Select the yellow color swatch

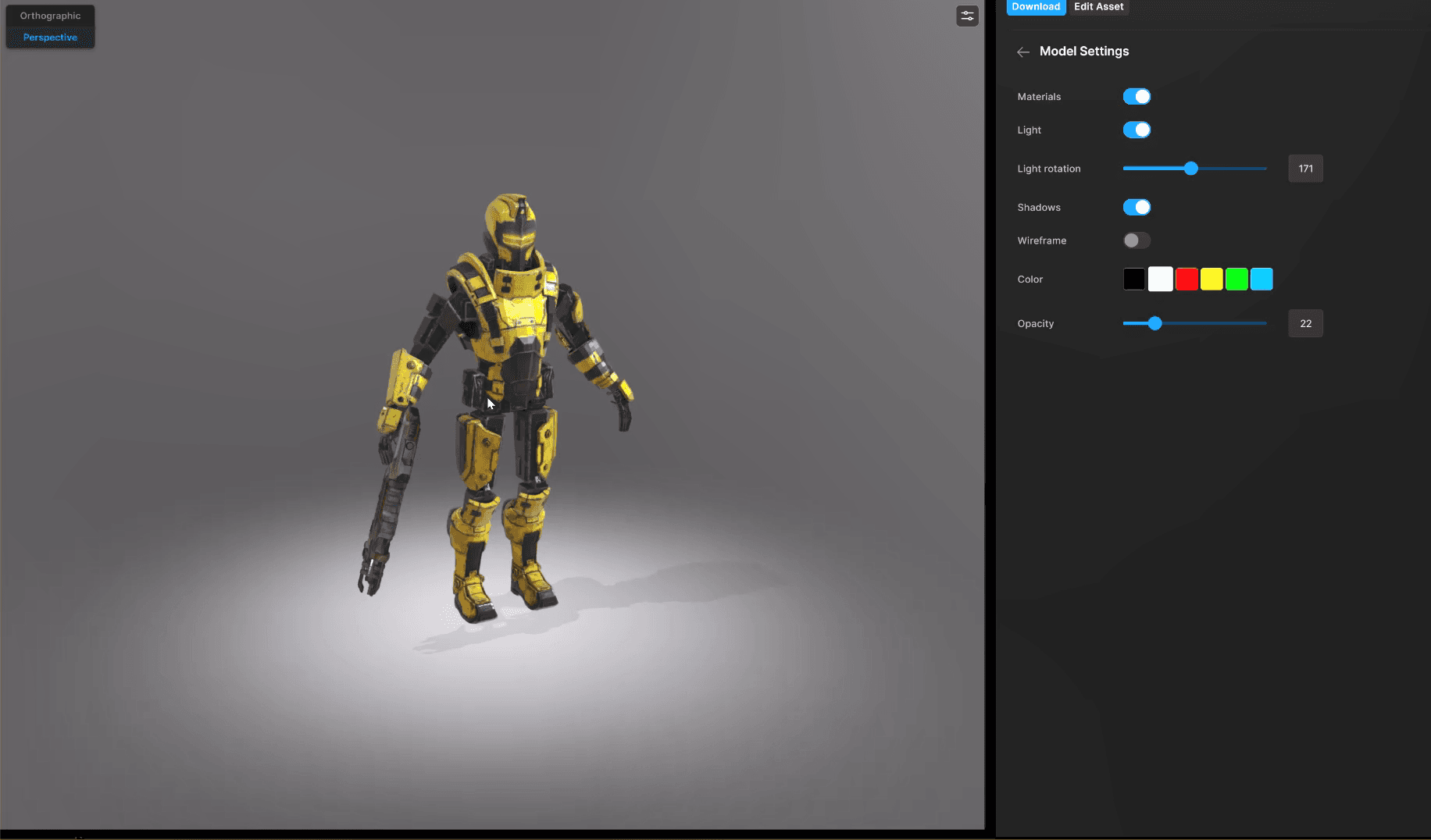click(1212, 279)
